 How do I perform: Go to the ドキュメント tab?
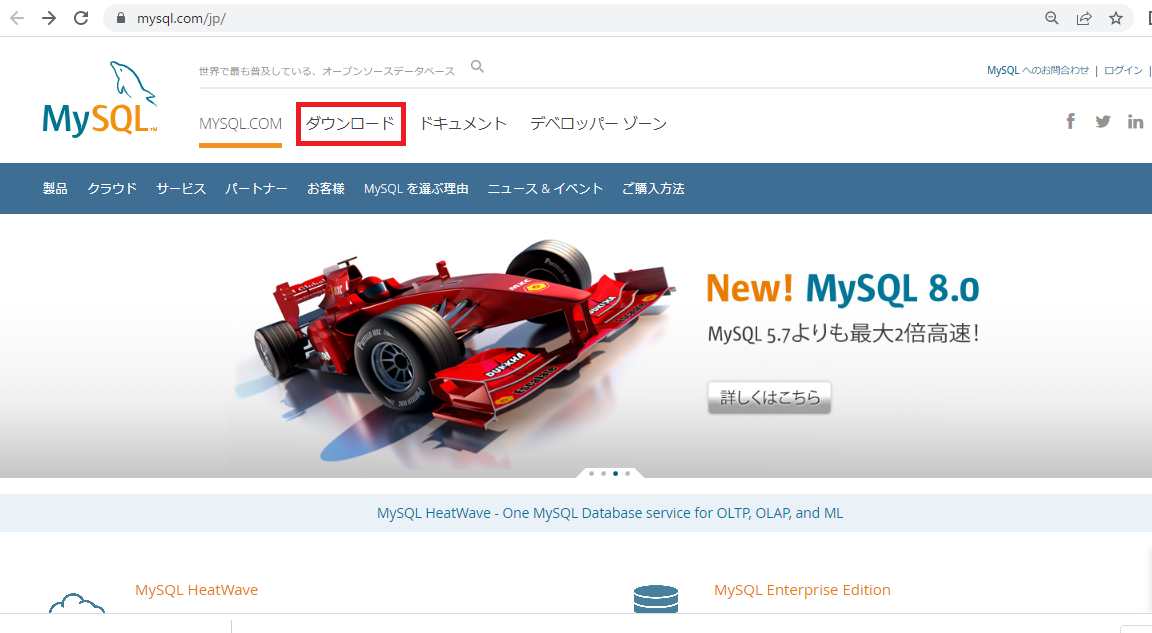(x=463, y=123)
